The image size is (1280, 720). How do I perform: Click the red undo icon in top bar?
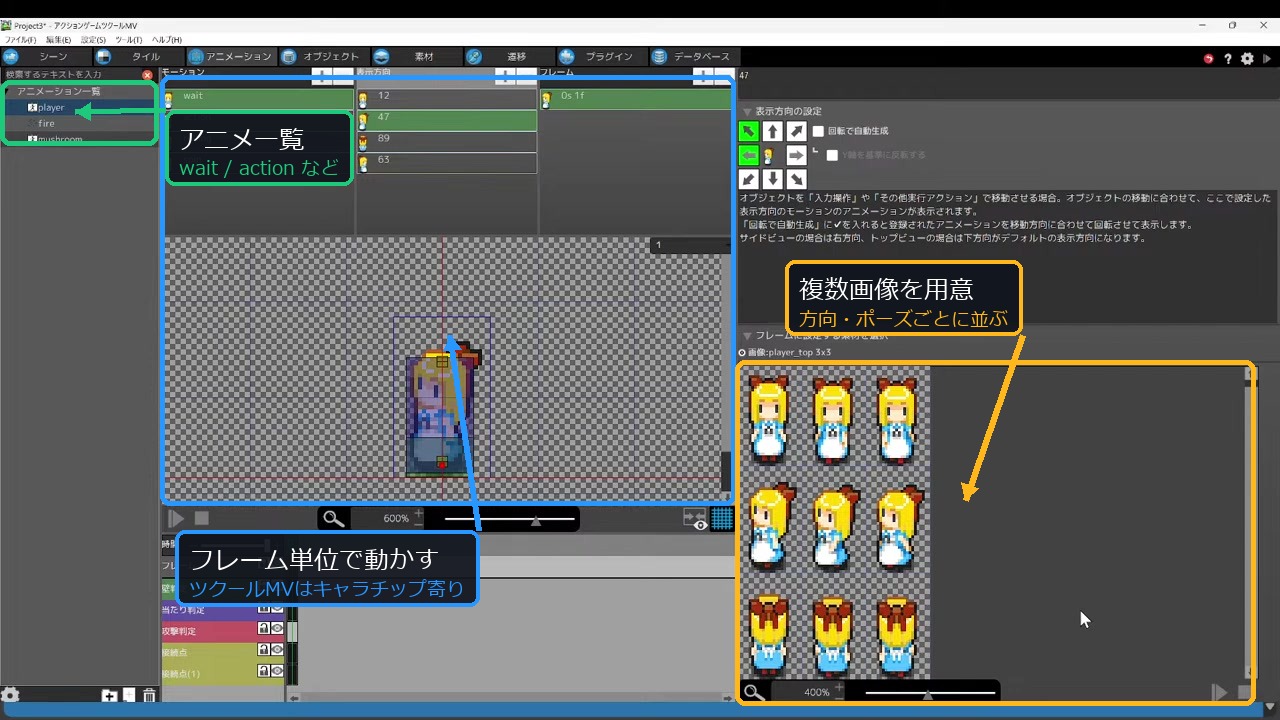(x=1208, y=59)
